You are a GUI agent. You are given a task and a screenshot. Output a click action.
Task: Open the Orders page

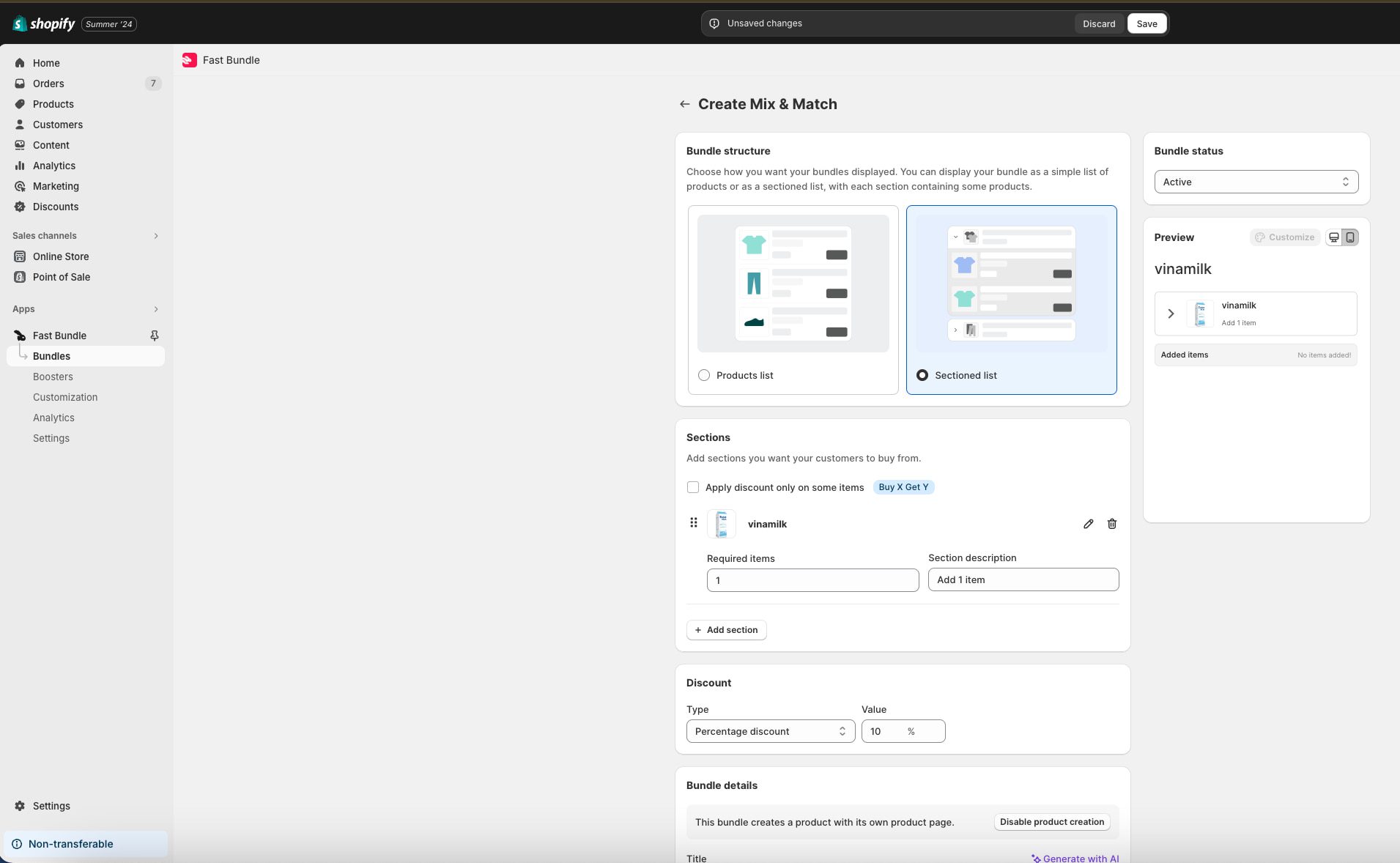[x=48, y=84]
